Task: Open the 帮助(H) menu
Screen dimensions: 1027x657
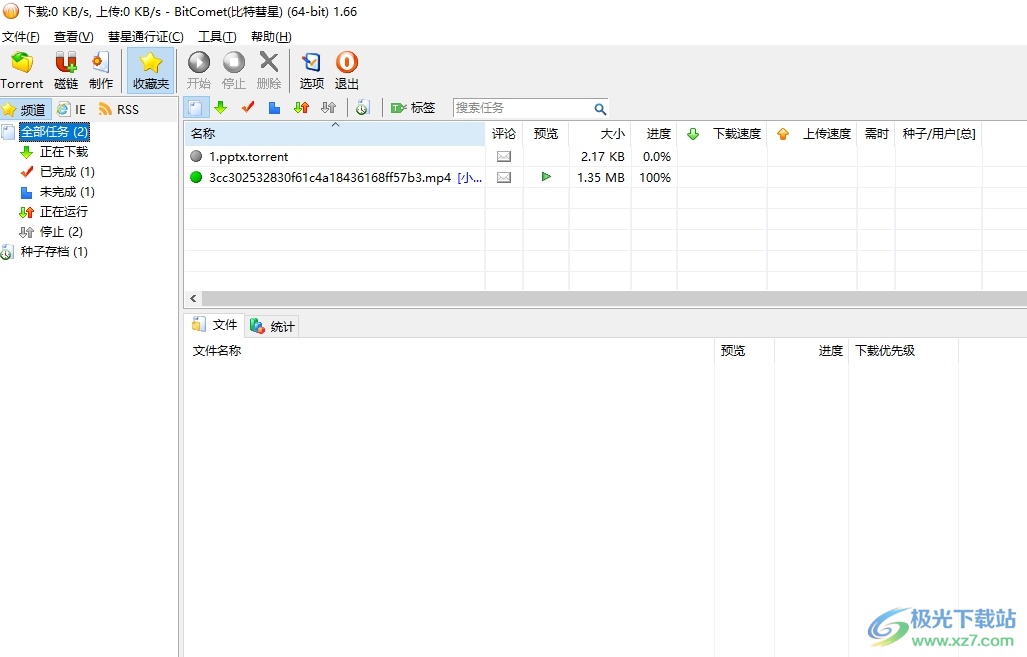Action: [271, 37]
